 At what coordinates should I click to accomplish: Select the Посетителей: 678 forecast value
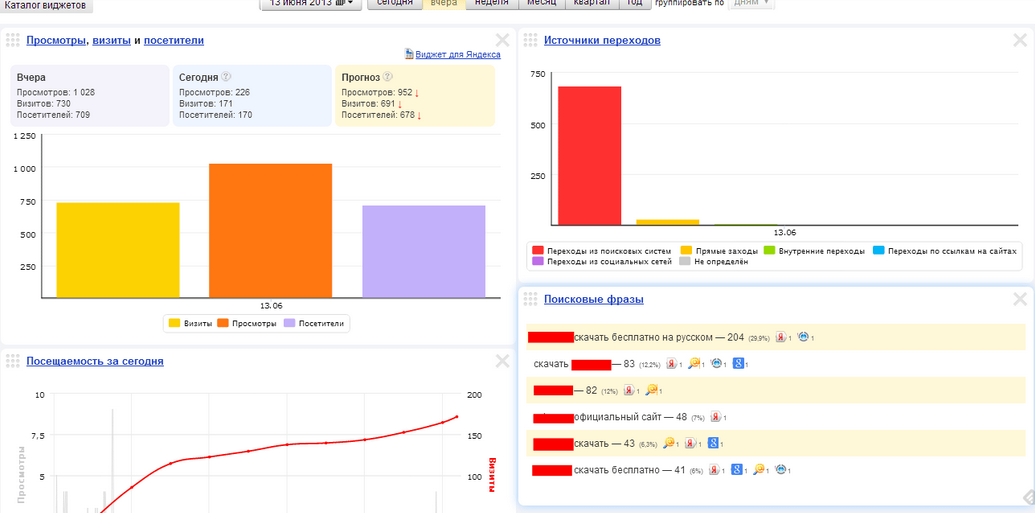(x=378, y=115)
